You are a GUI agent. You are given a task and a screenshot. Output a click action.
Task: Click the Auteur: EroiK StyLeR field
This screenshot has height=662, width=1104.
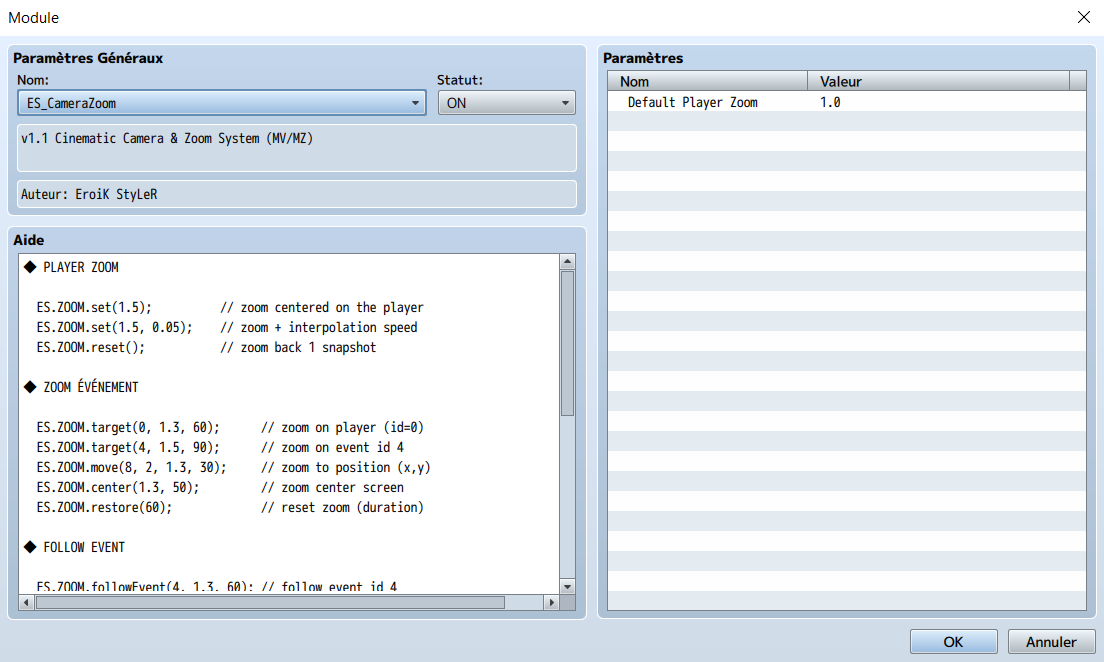pyautogui.click(x=296, y=194)
